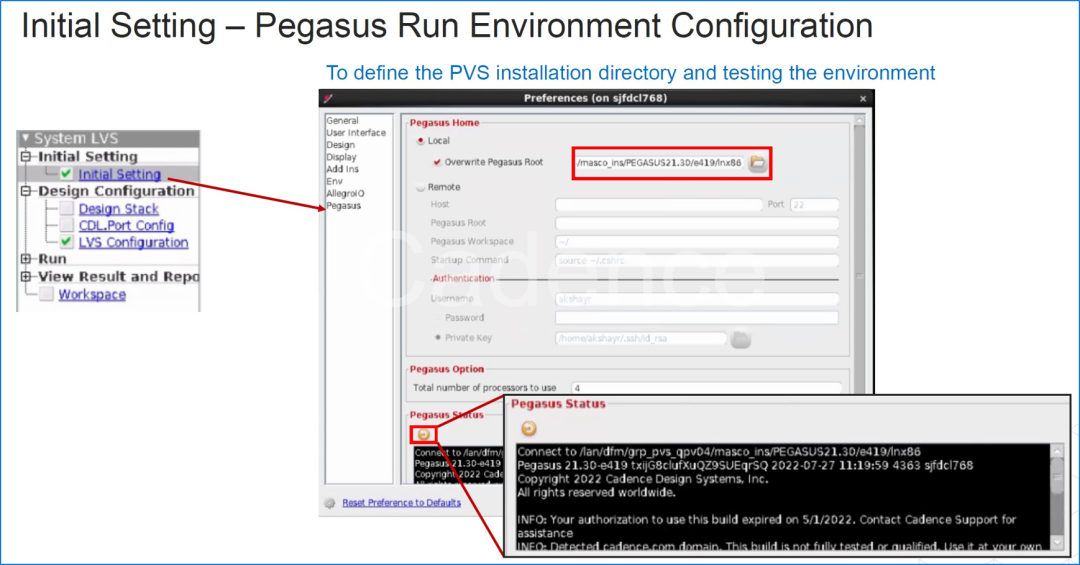Image resolution: width=1080 pixels, height=565 pixels.
Task: Click the app icon in Preferences title bar
Action: 328,98
